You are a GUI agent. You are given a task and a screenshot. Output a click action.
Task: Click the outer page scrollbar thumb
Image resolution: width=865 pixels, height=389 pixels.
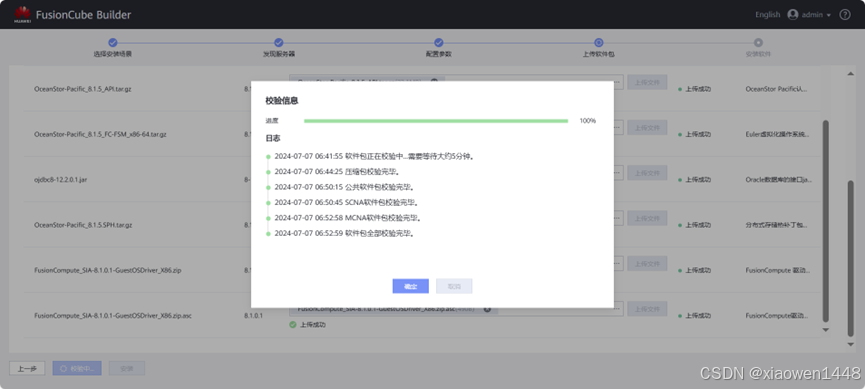coord(850,259)
